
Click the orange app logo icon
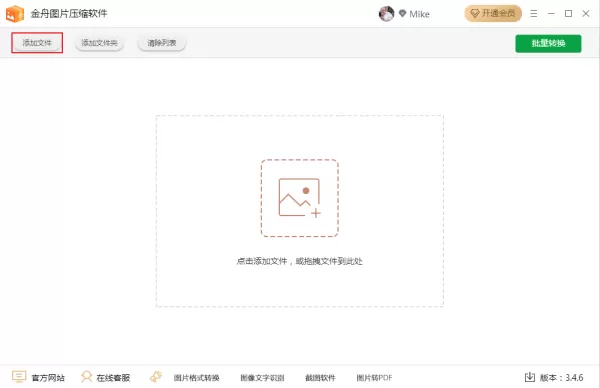pyautogui.click(x=15, y=14)
